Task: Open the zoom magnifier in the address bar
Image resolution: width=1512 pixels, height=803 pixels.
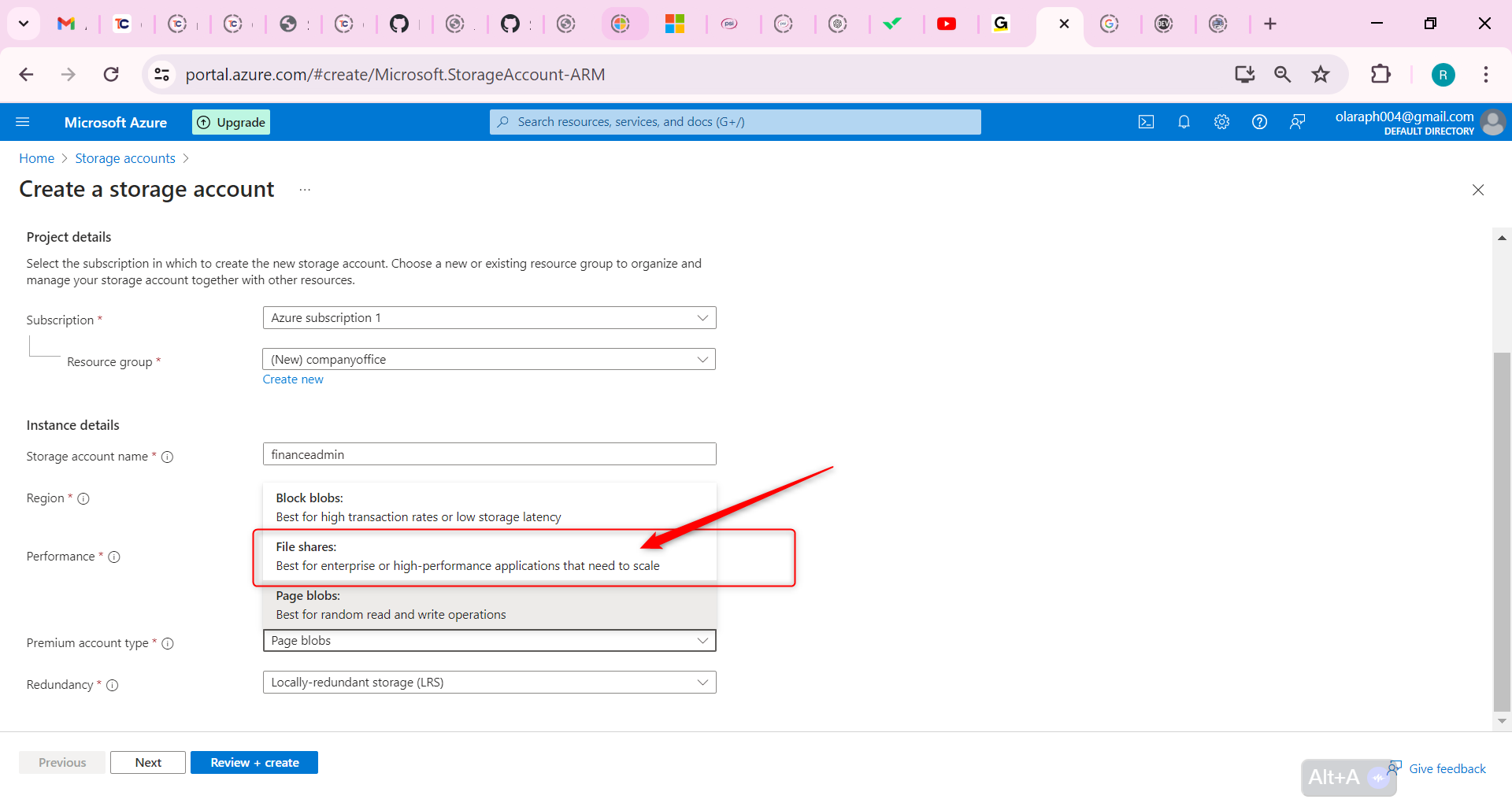Action: coord(1282,75)
